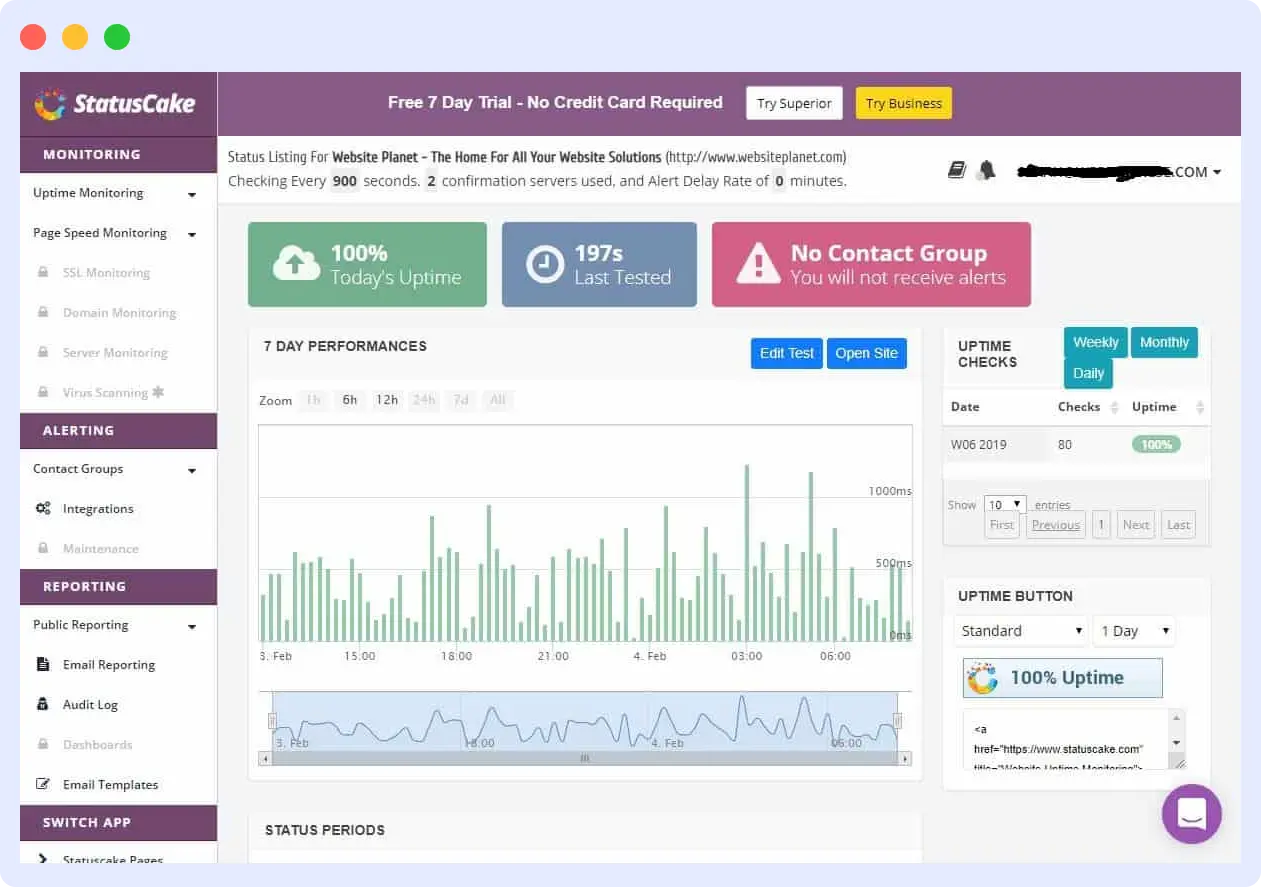The height and width of the screenshot is (887, 1261).
Task: Click the Open Site button
Action: [866, 353]
